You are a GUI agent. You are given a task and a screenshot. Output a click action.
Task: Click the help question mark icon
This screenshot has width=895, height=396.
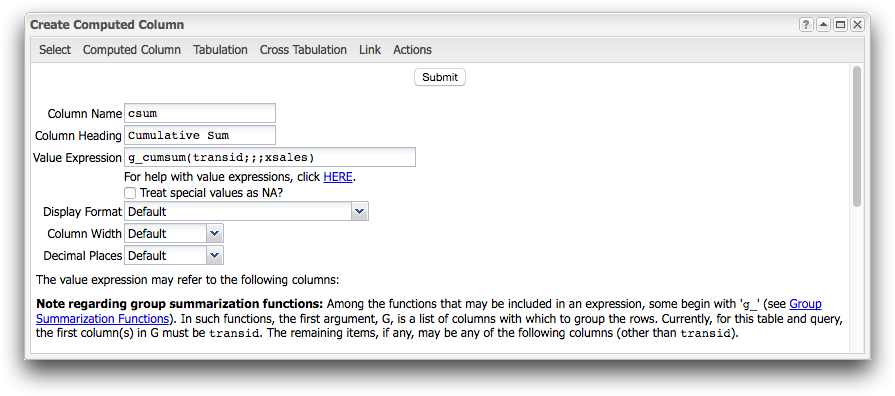805,25
